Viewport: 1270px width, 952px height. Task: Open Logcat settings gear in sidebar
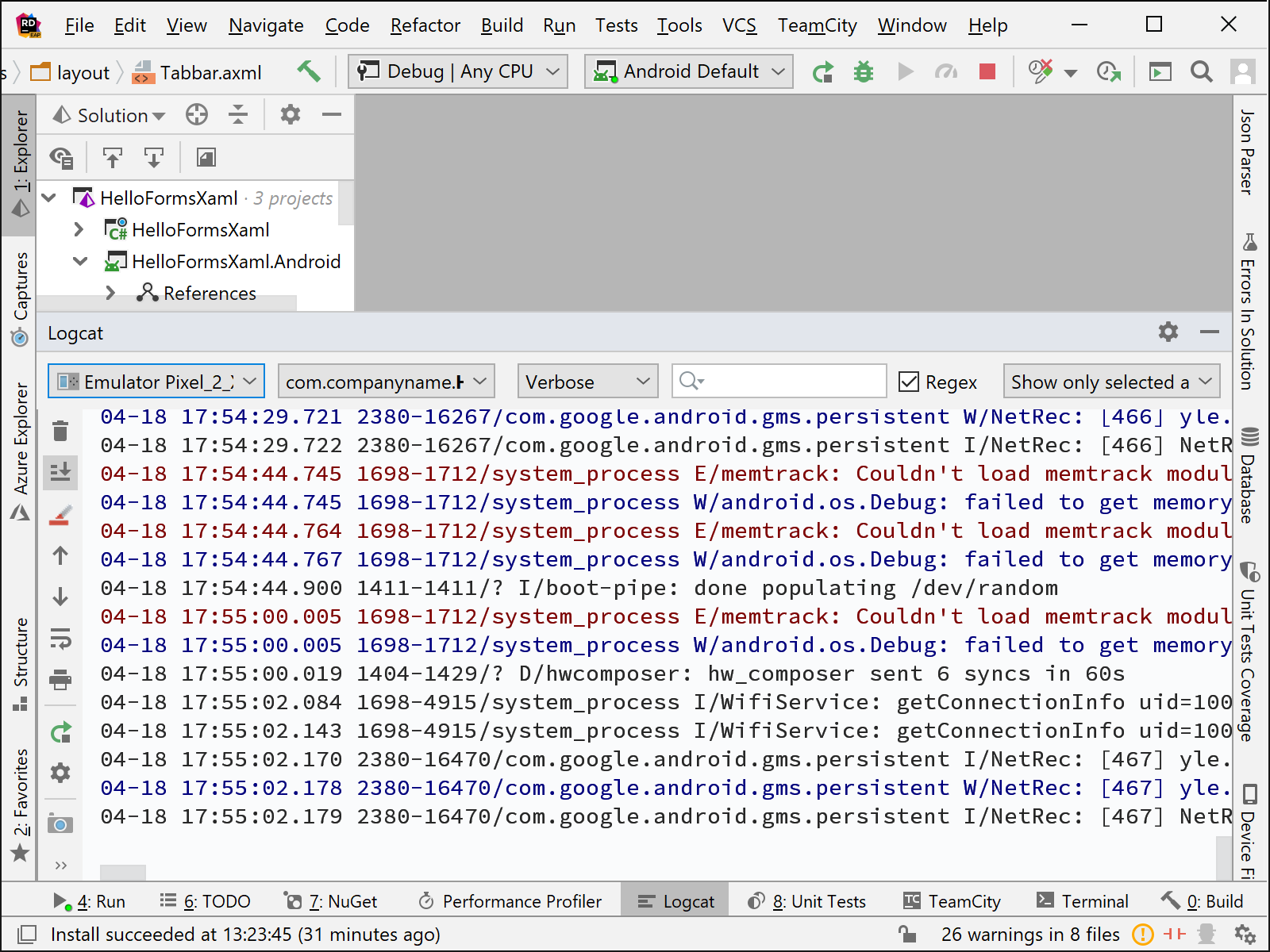[x=60, y=773]
